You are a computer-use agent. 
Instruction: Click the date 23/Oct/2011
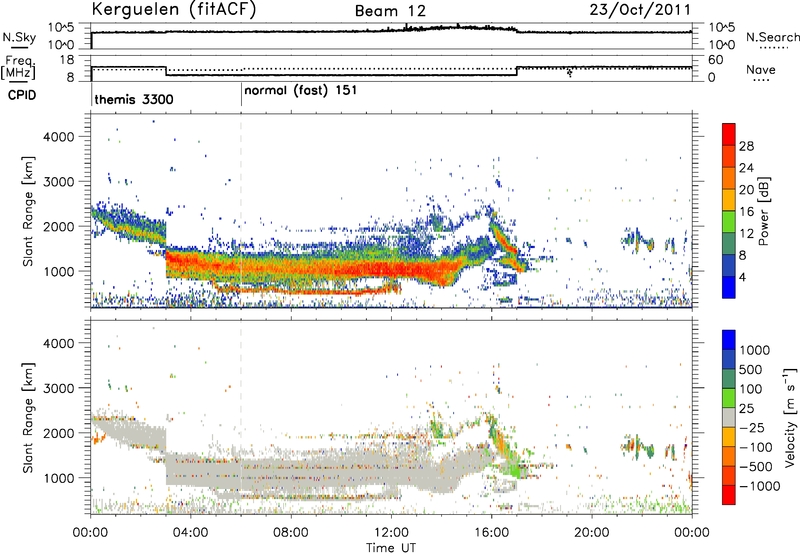640,10
